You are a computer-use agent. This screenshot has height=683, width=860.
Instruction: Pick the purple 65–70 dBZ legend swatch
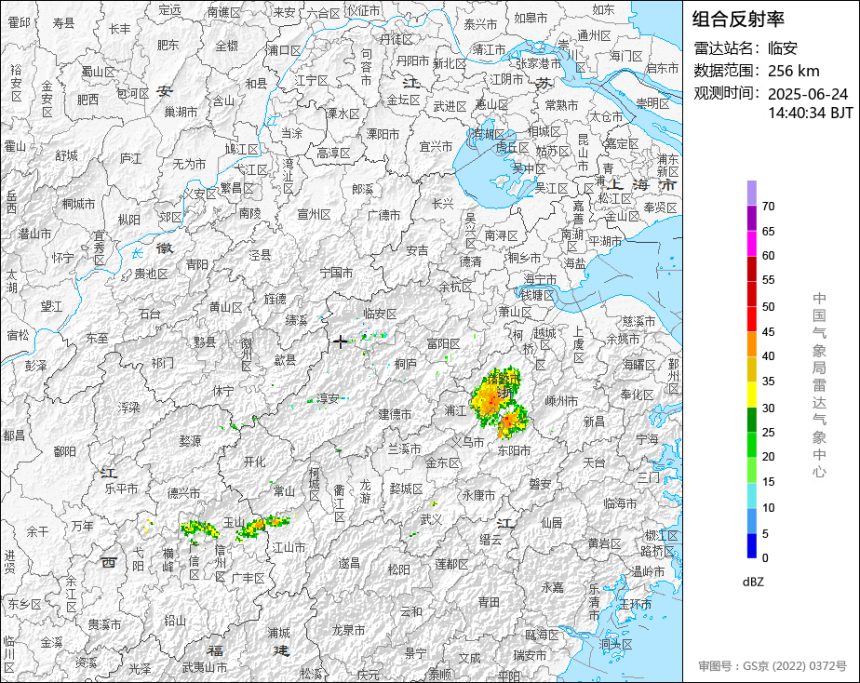751,218
